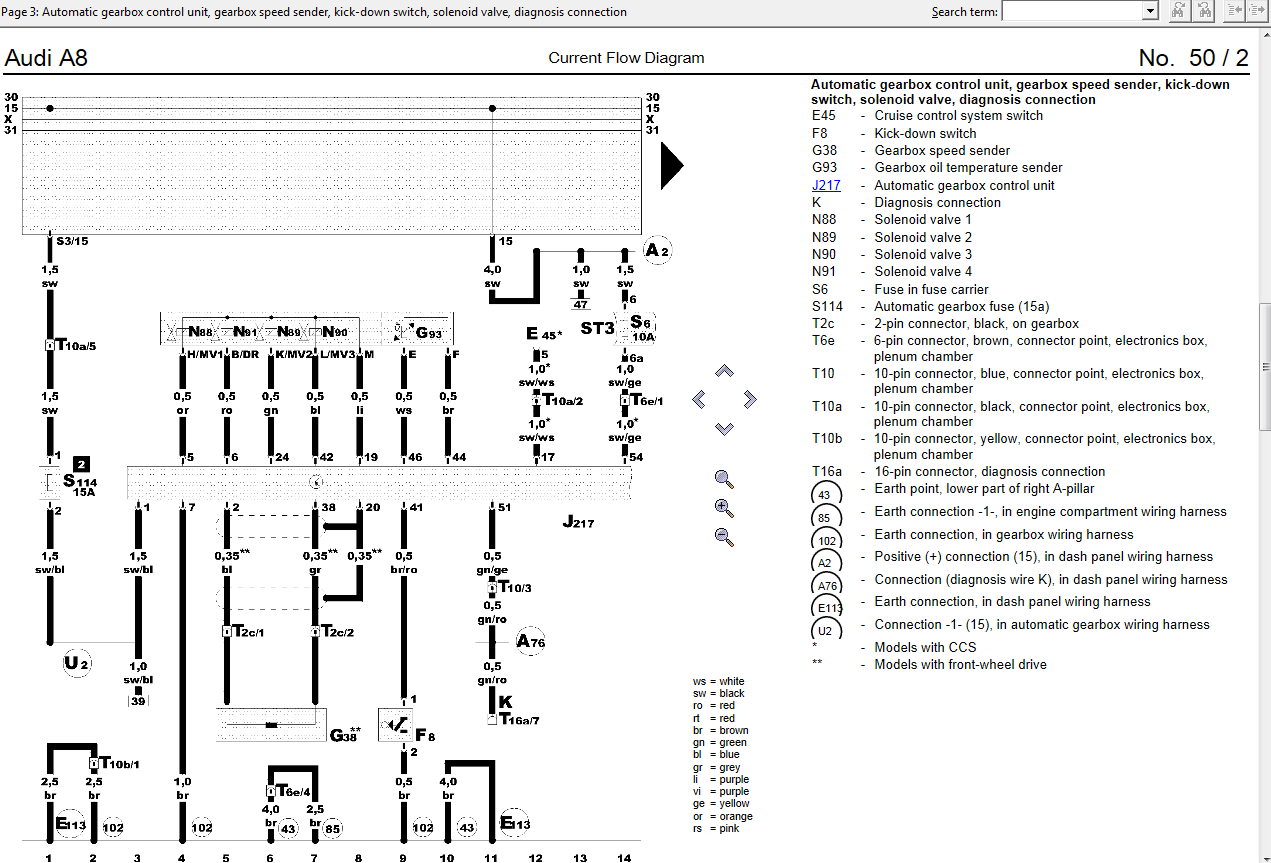Zoom out with the minus magnifier

click(x=725, y=537)
